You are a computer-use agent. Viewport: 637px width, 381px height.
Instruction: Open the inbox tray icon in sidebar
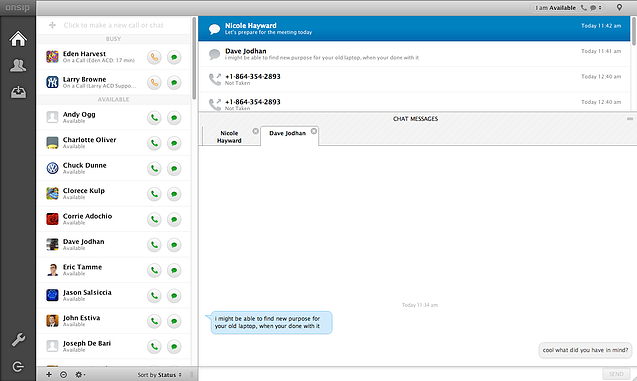click(x=18, y=92)
